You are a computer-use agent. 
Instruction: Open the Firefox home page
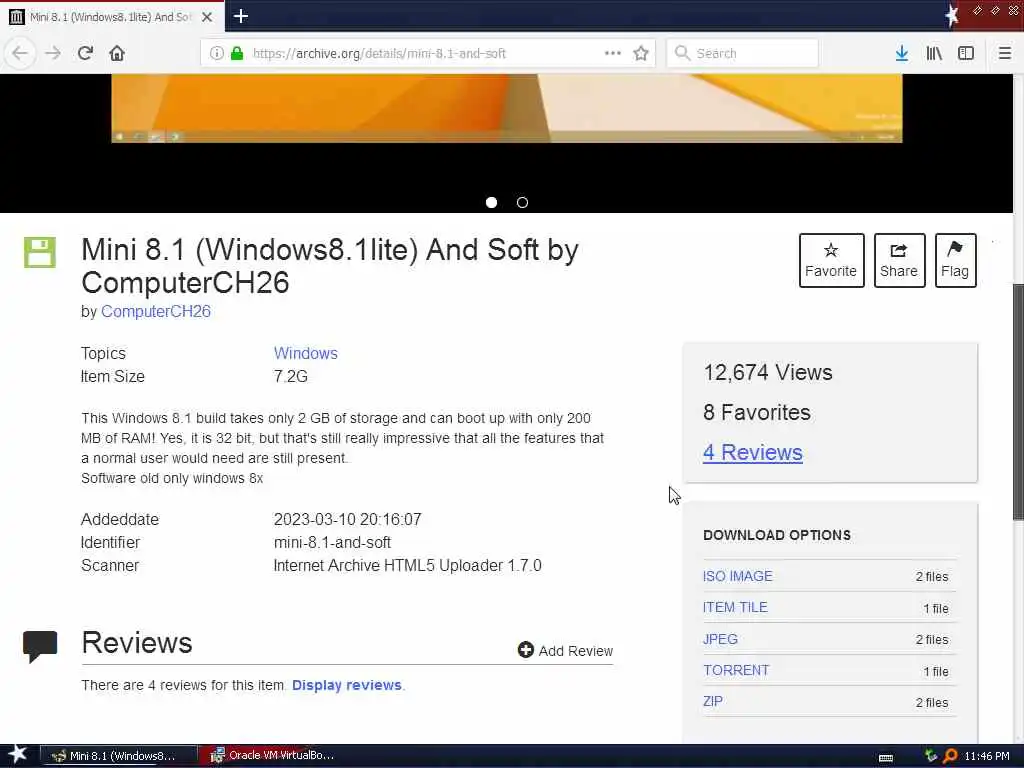point(117,53)
